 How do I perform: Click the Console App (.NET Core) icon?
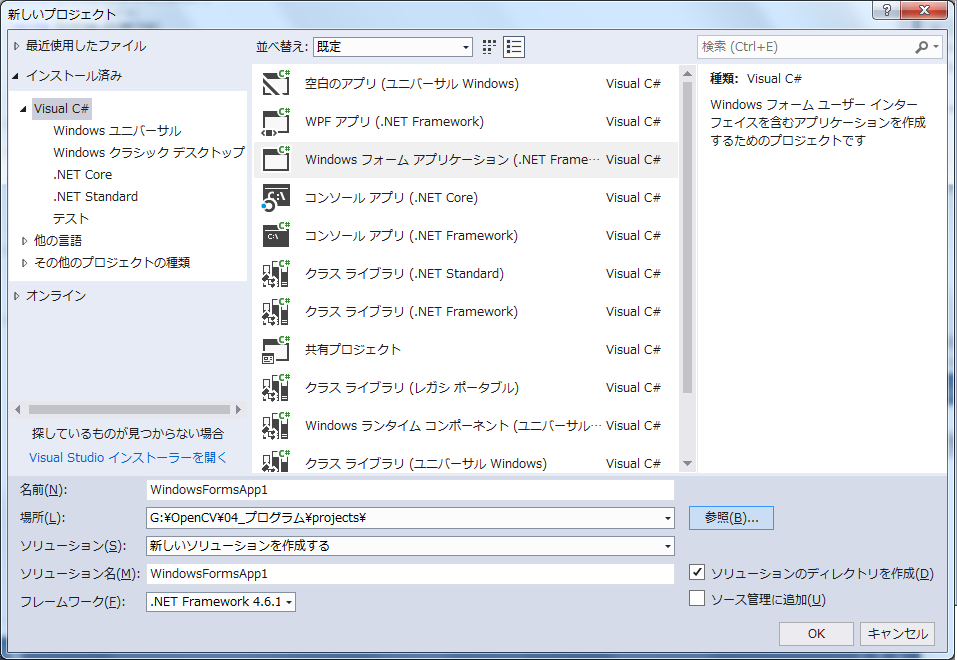(276, 198)
